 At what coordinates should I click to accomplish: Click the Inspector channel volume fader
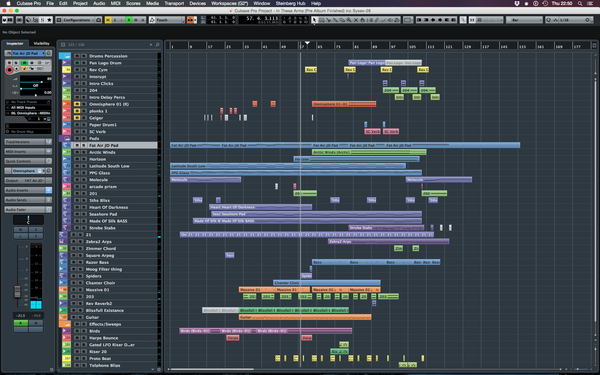[17, 292]
